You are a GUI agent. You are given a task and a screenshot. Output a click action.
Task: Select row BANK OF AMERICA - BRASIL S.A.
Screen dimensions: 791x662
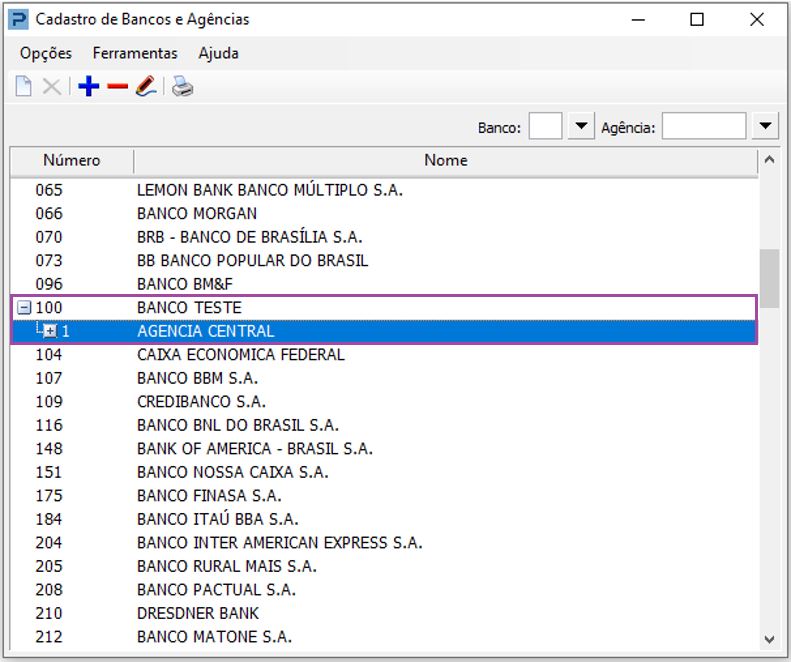point(384,449)
